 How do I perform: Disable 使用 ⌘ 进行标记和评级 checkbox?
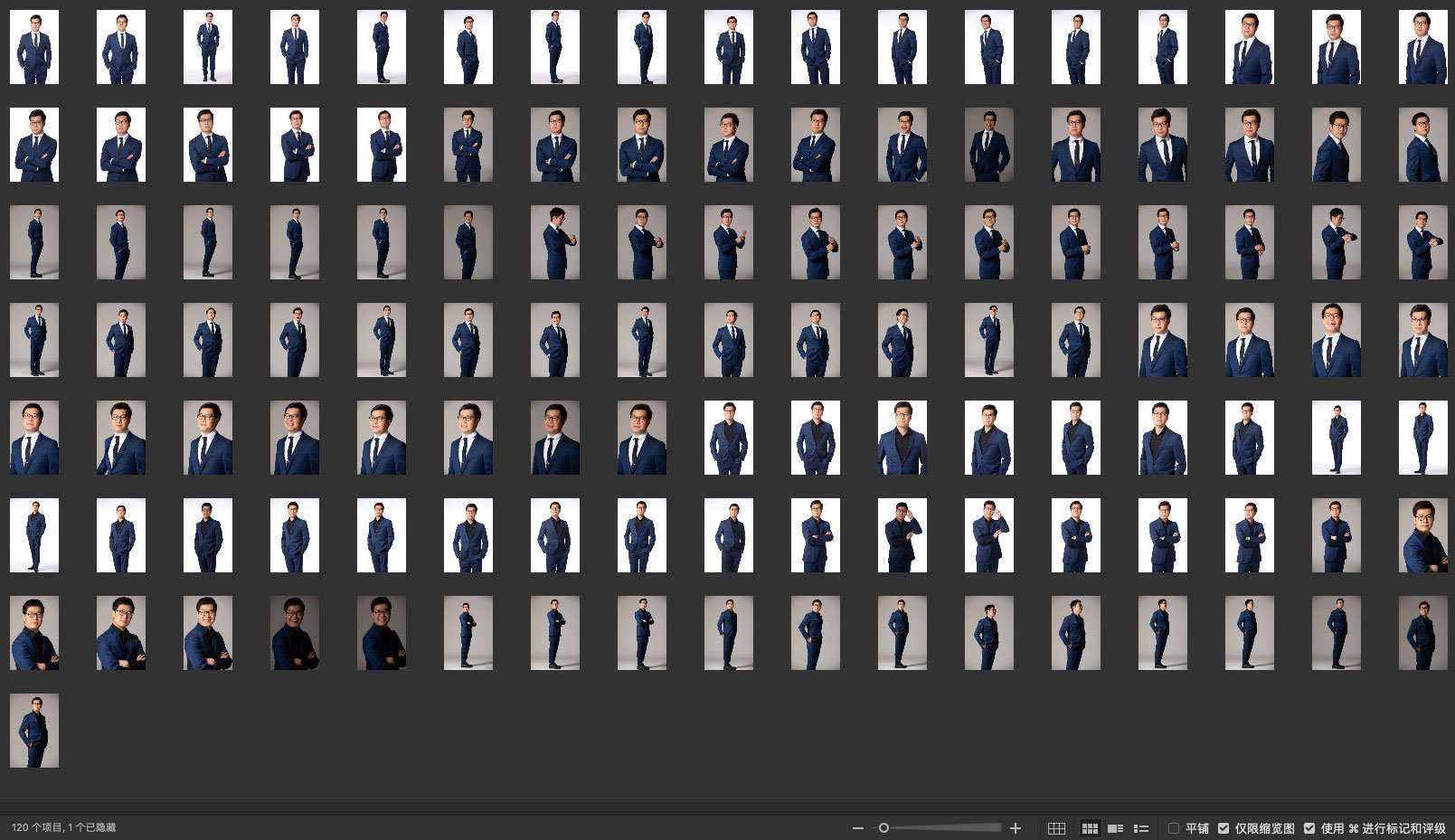[1309, 828]
